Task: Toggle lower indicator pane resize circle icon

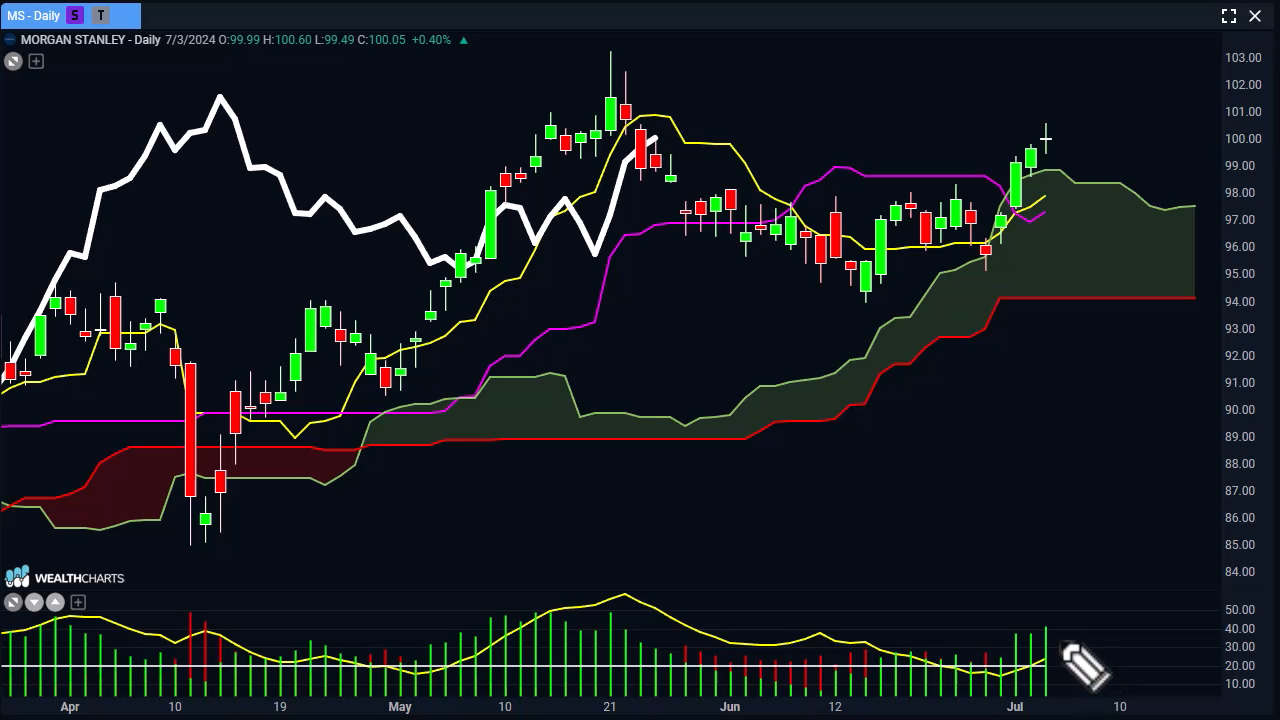Action: coord(13,602)
